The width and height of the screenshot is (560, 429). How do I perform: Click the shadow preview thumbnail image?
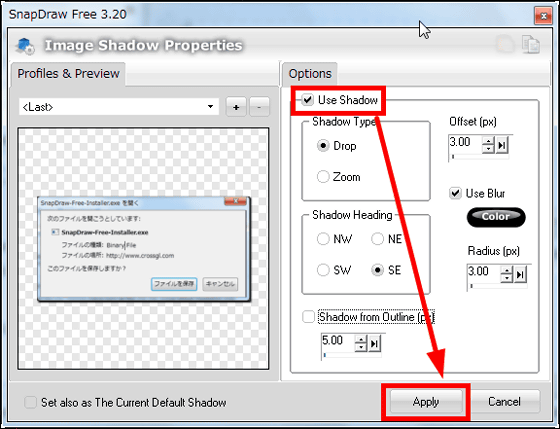point(144,249)
